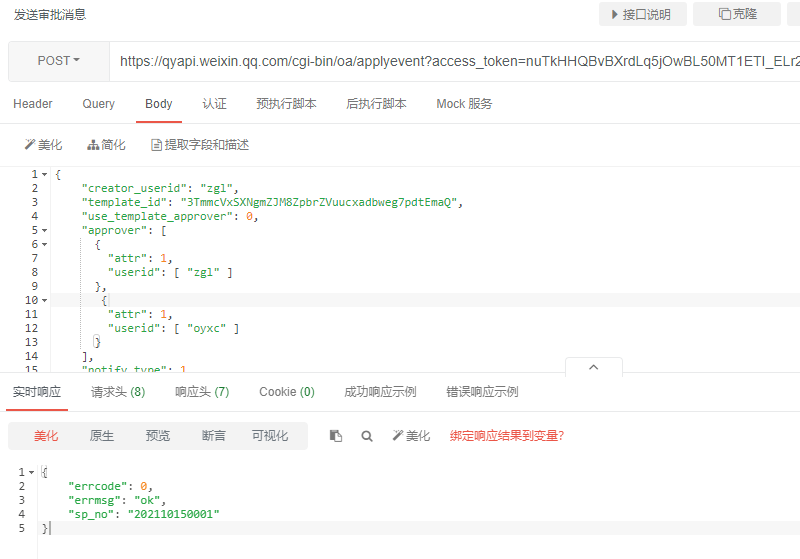Click the "use_template_approver": 0 line
This screenshot has height=559, width=800.
point(170,216)
